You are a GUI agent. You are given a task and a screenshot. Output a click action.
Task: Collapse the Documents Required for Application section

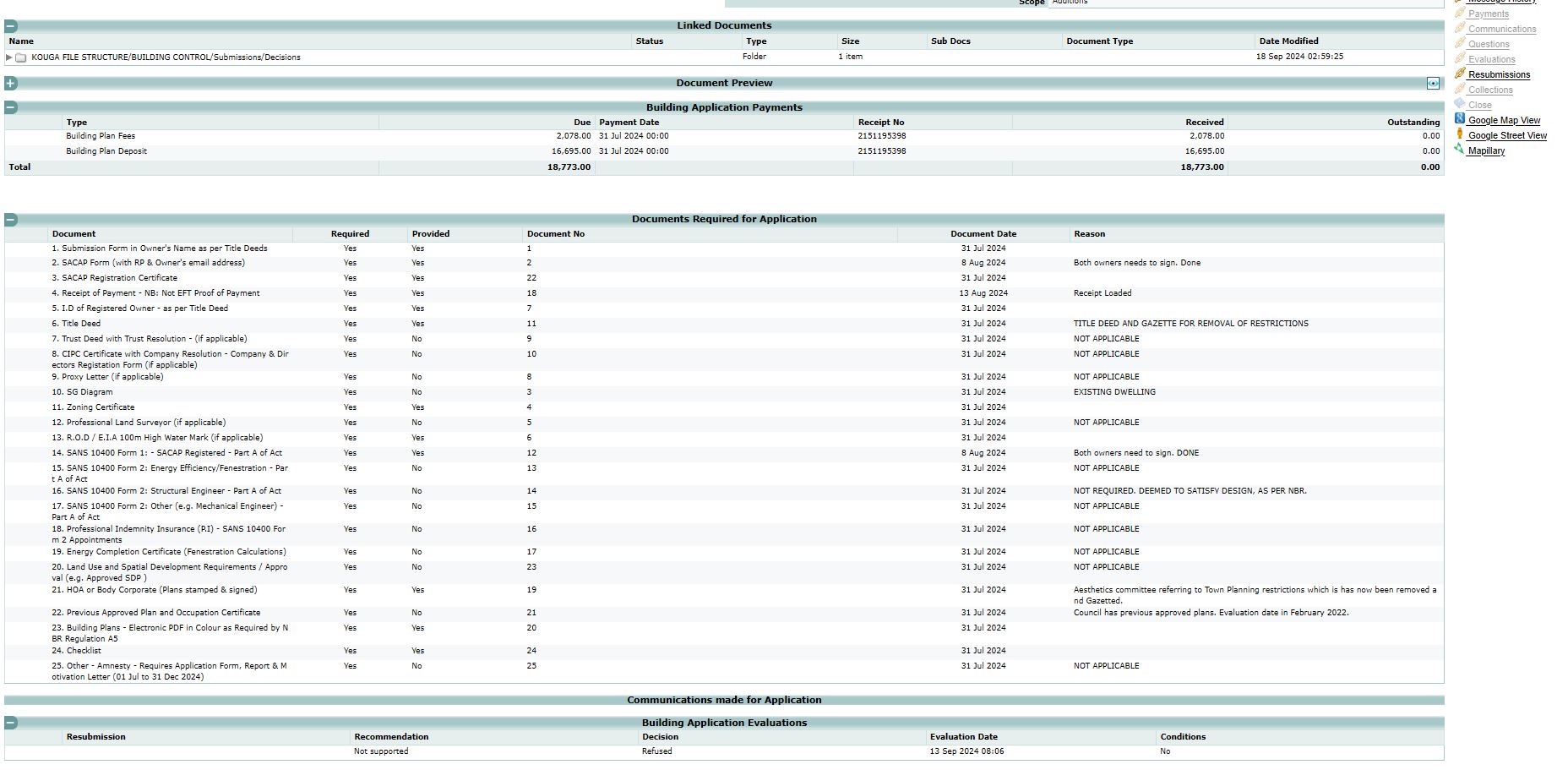tap(11, 219)
